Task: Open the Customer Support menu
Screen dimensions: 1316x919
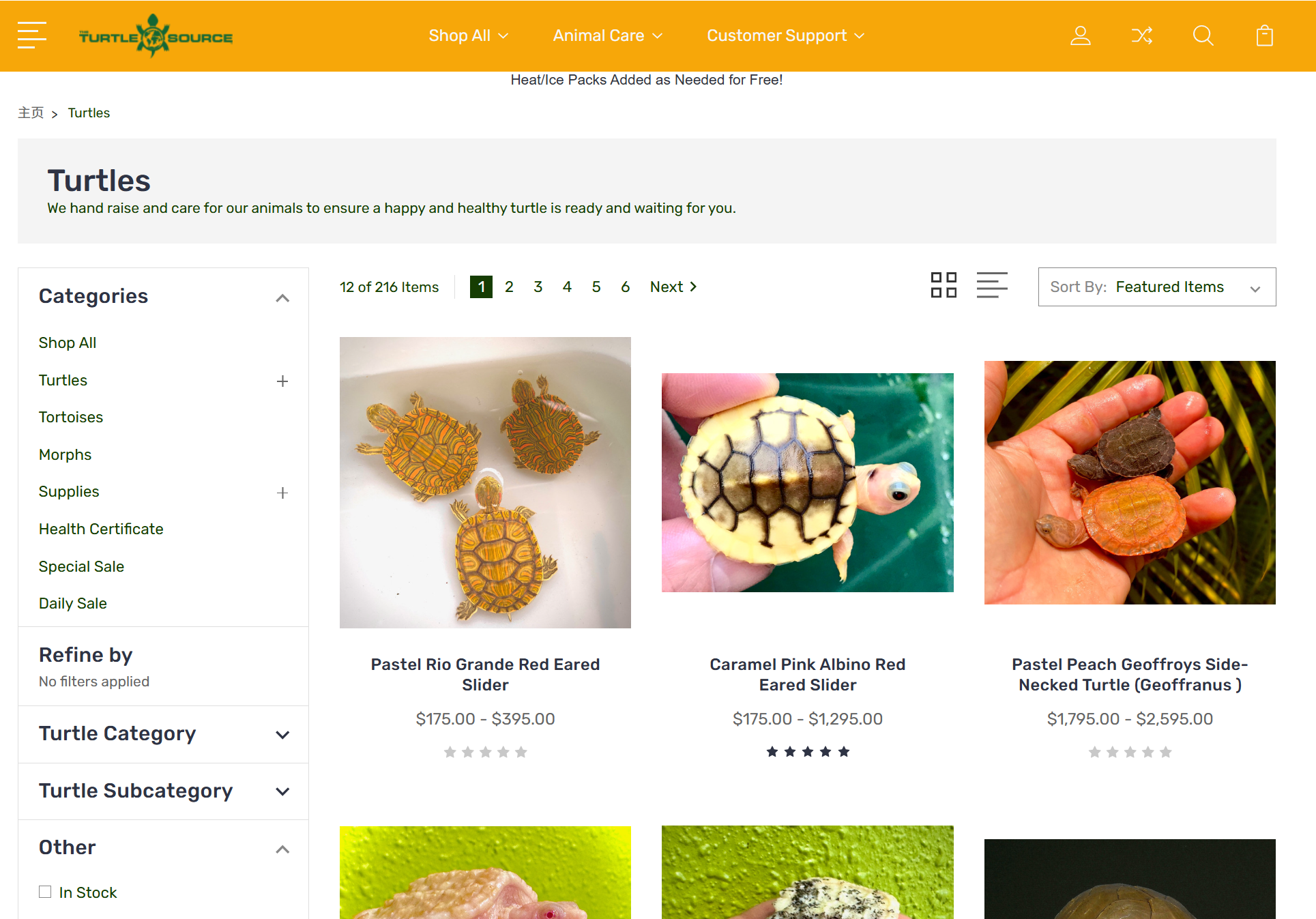Action: [x=785, y=35]
